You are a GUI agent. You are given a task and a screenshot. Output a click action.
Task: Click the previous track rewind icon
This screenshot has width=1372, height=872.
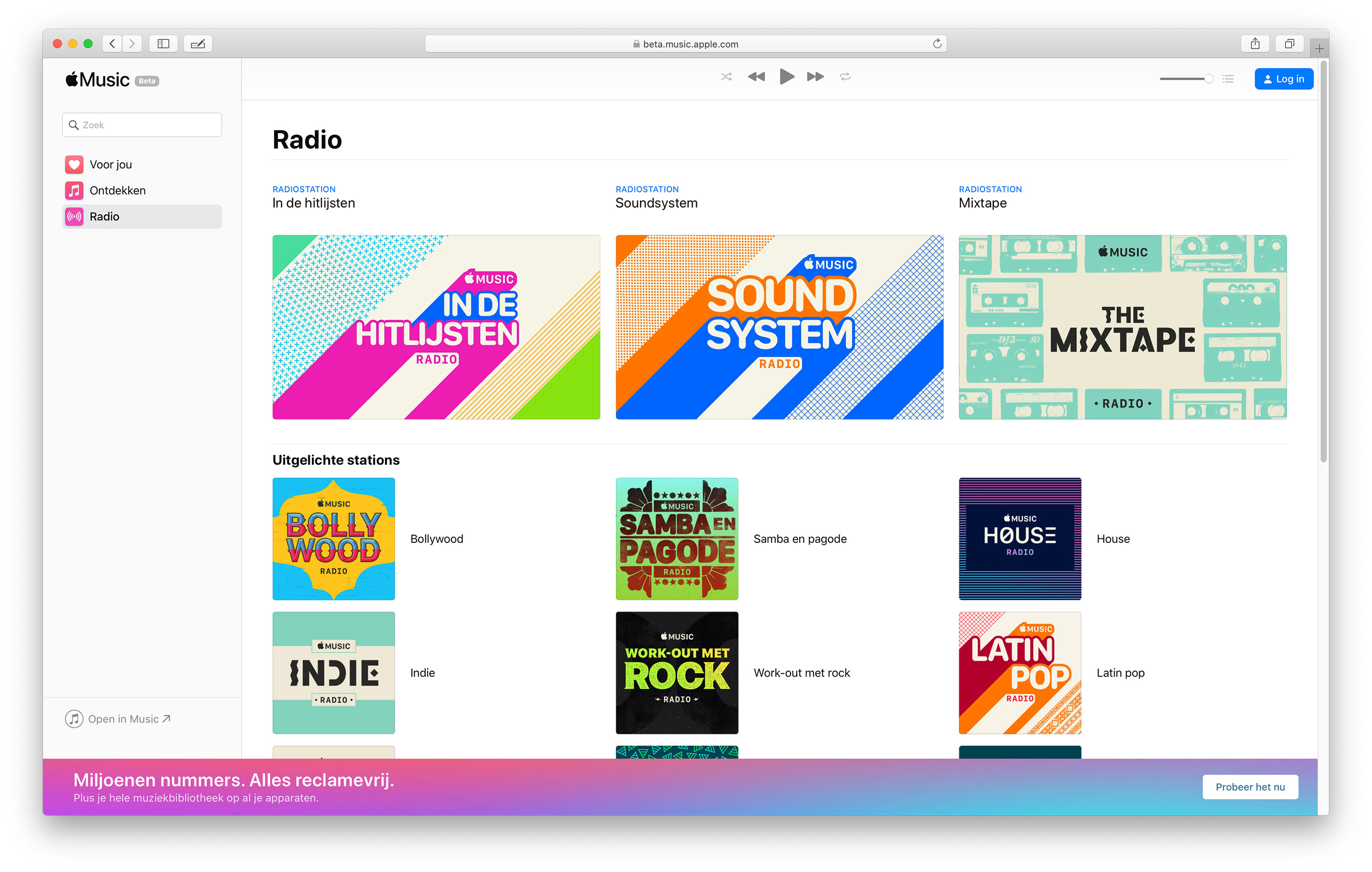(756, 77)
